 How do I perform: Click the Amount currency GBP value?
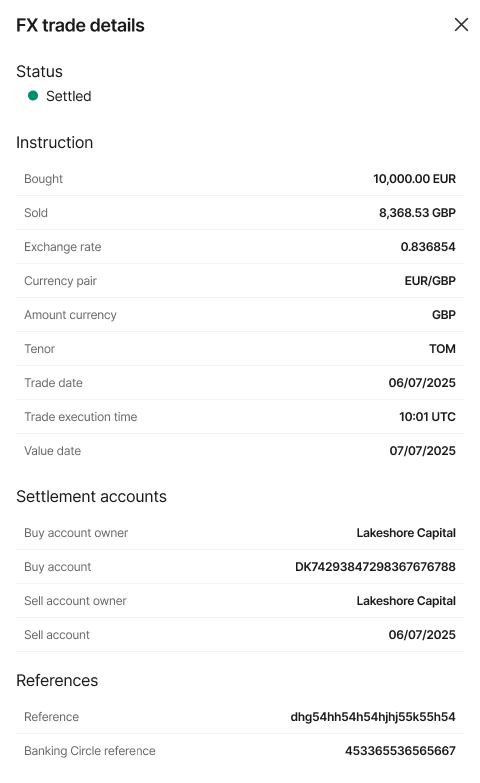444,315
